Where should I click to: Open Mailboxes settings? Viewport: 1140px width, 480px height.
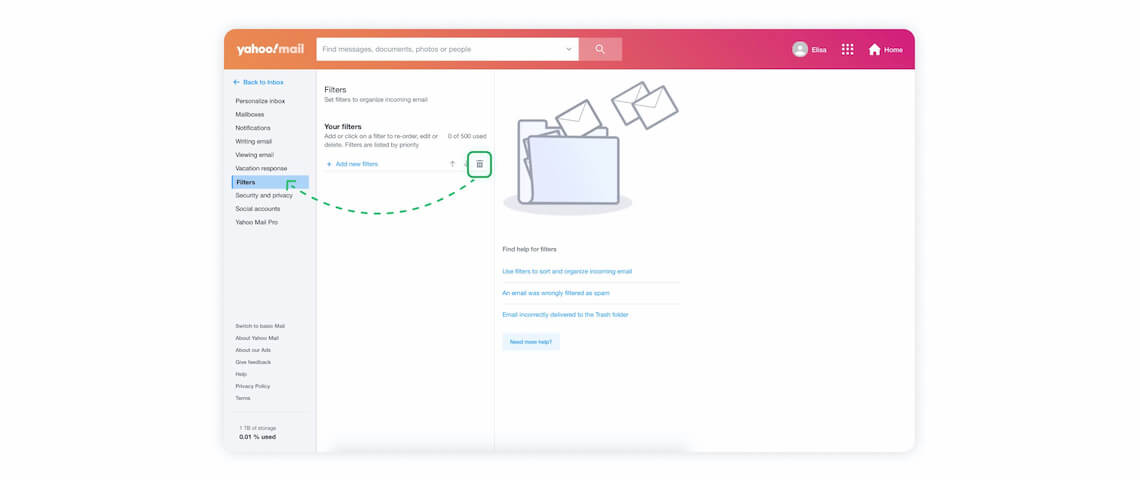pos(249,114)
